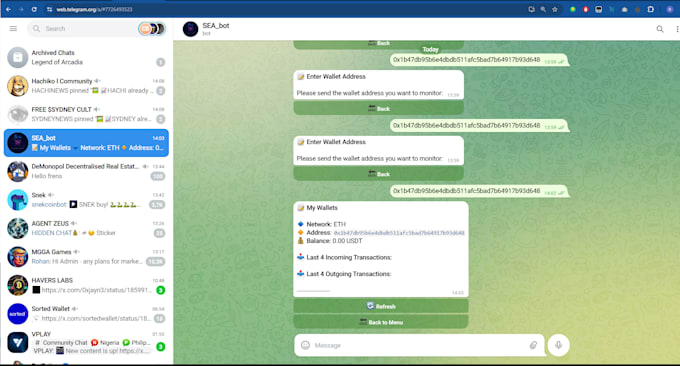Click the wallet address link in My Wallets
The image size is (680, 366).
click(399, 233)
